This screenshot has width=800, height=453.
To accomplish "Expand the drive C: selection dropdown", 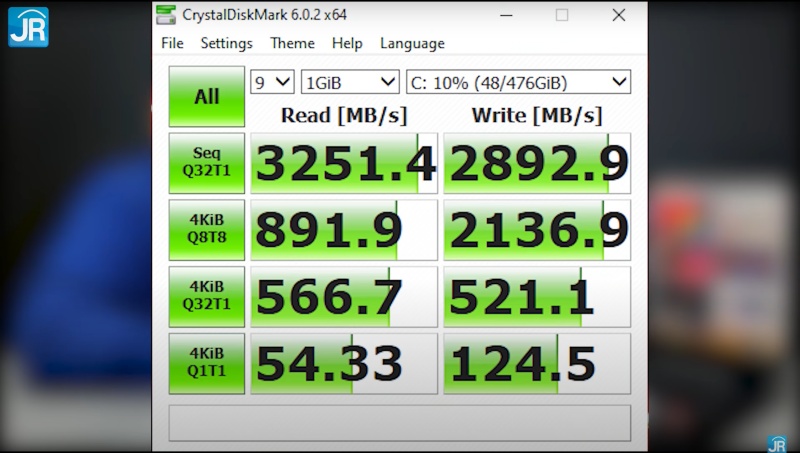I will pyautogui.click(x=518, y=82).
